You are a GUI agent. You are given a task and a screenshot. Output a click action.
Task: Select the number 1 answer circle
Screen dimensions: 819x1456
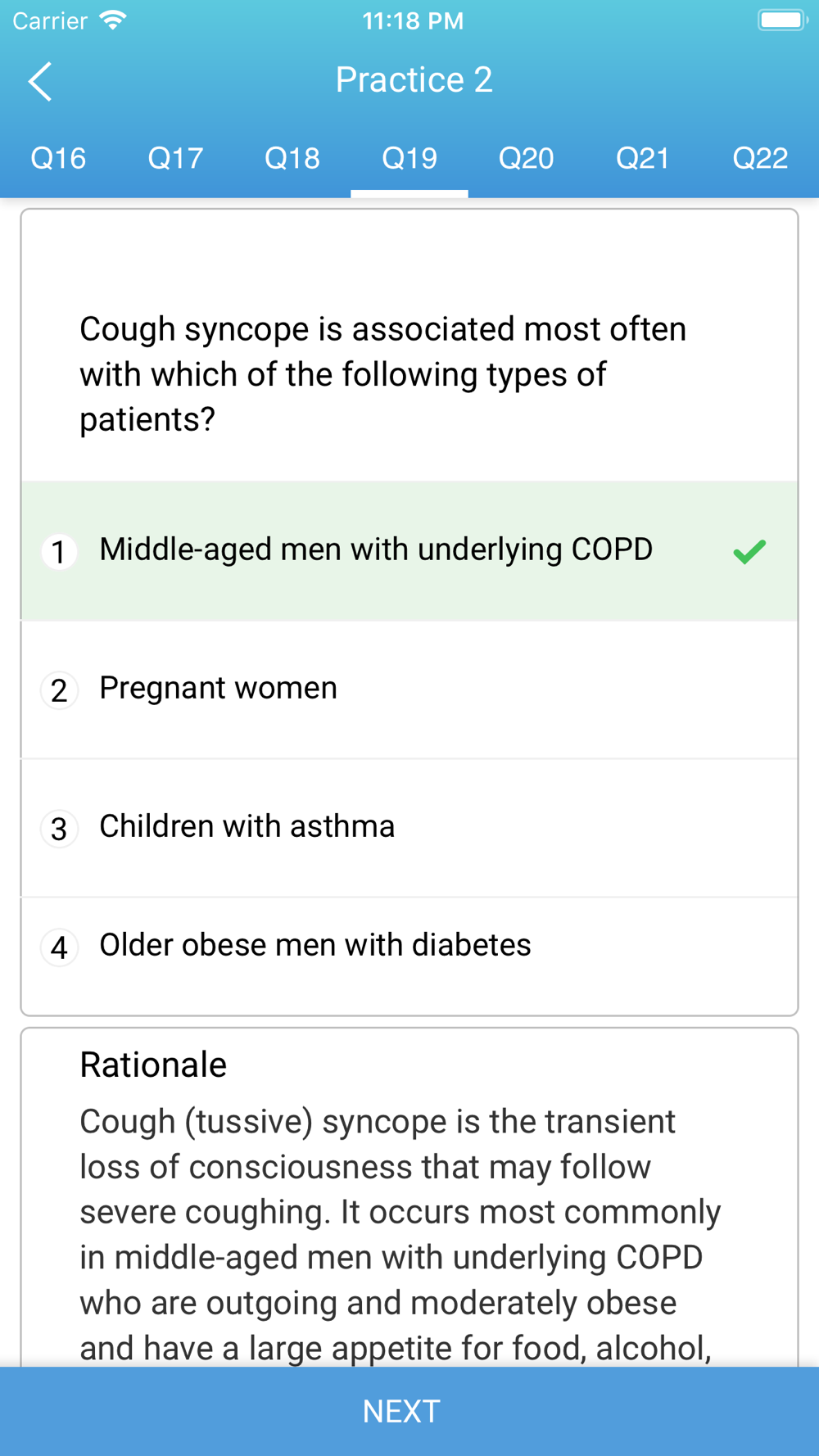click(x=59, y=551)
